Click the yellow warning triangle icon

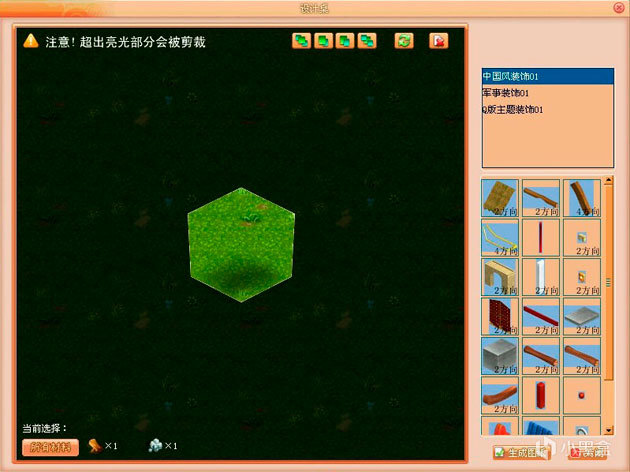(x=31, y=41)
